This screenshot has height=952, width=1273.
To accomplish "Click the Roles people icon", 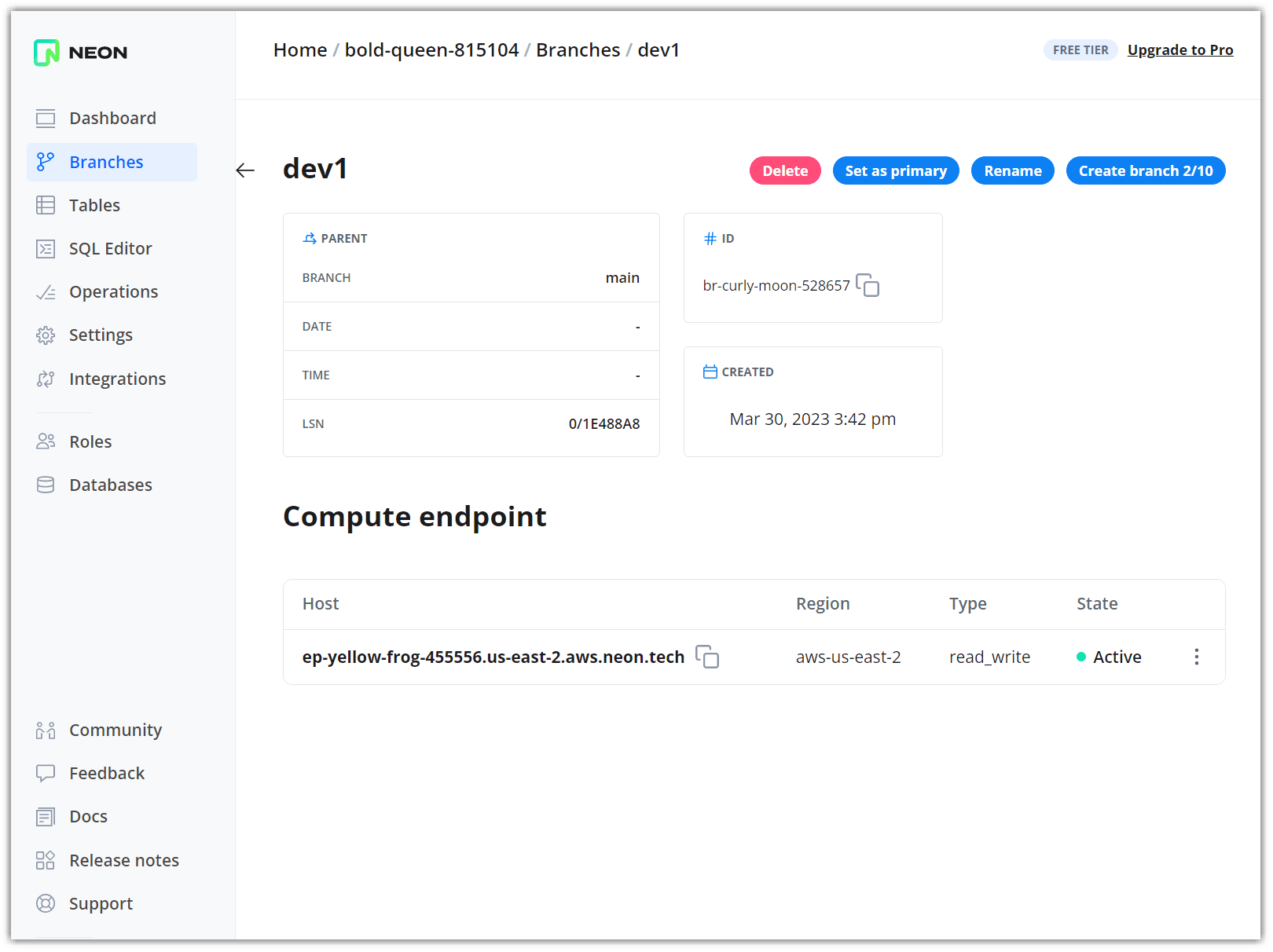I will click(x=46, y=441).
